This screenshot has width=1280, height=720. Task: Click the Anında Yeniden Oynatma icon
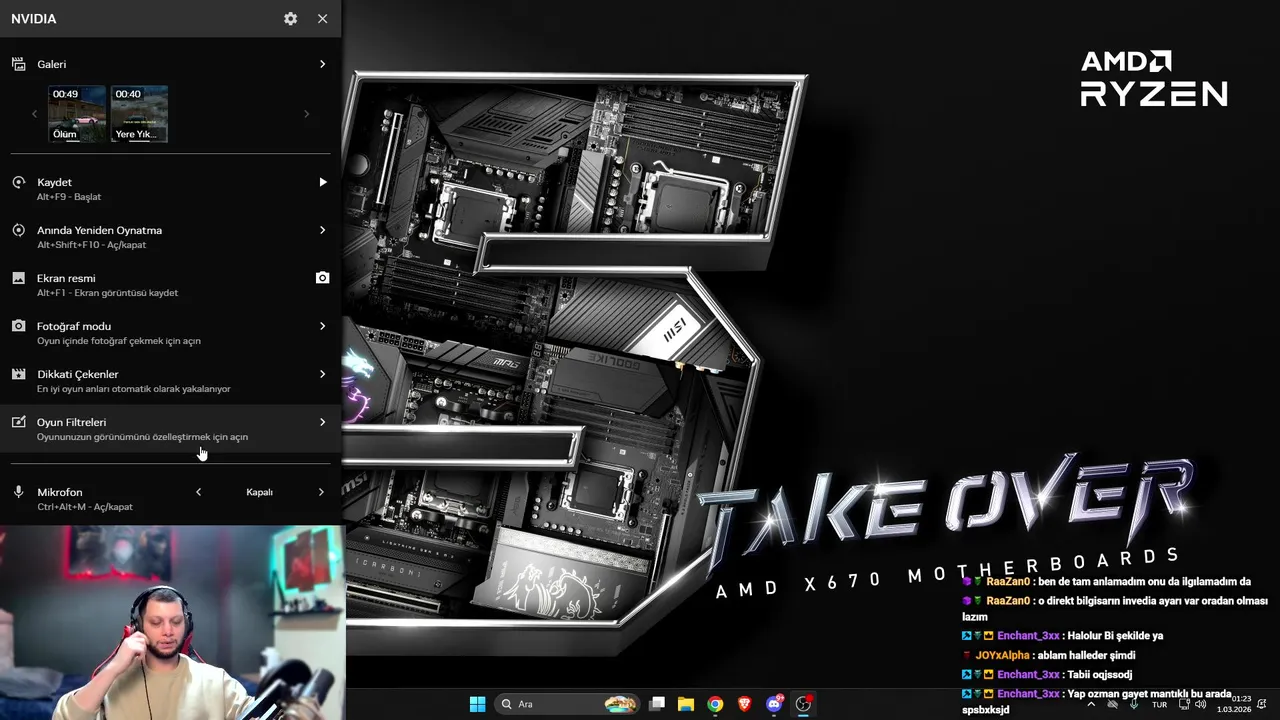coord(18,230)
